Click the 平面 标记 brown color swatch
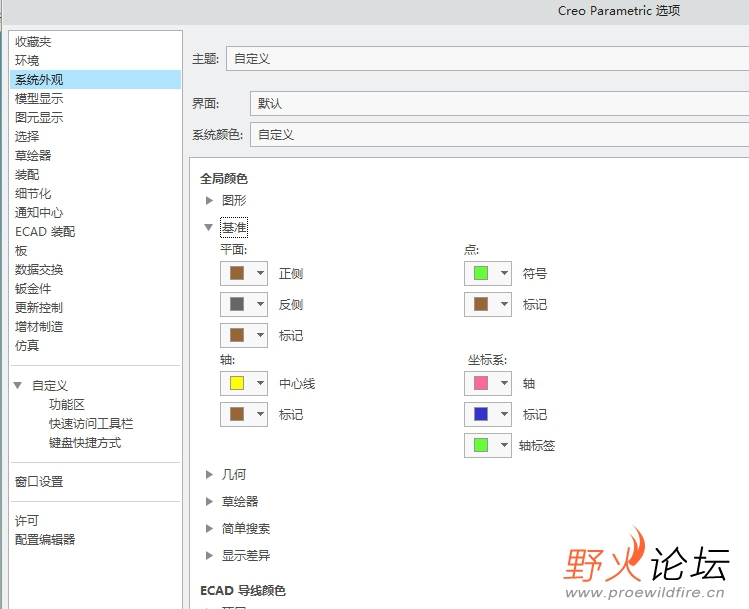This screenshot has height=609, width=749. pyautogui.click(x=237, y=335)
